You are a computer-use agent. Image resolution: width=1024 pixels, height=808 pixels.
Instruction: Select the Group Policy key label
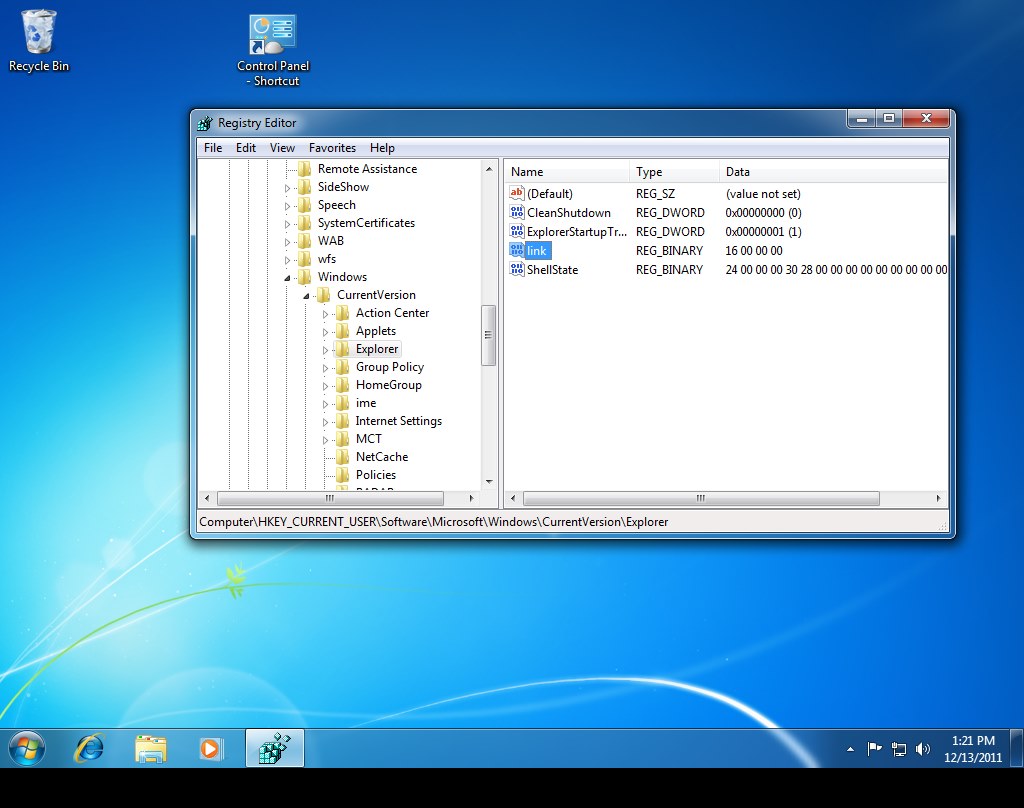click(x=390, y=367)
